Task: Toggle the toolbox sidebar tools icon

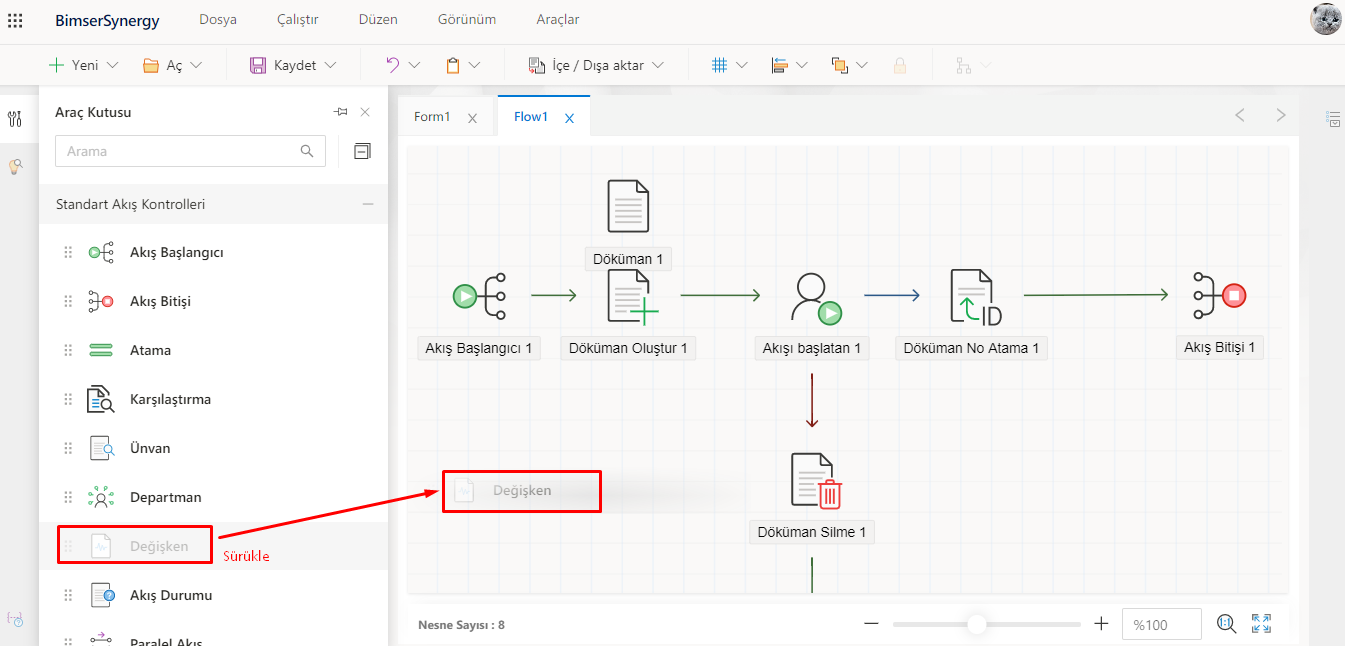Action: coord(15,119)
